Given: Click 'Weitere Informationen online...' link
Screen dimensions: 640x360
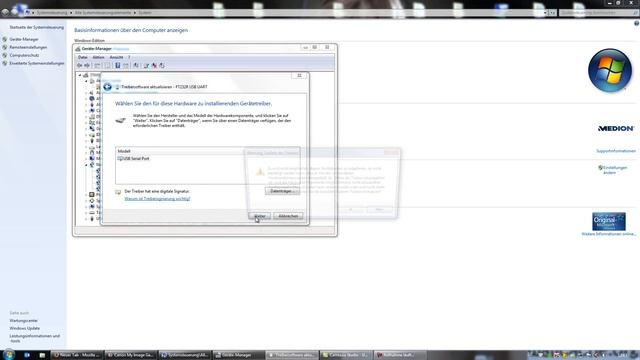Looking at the screenshot, I should pos(609,234).
